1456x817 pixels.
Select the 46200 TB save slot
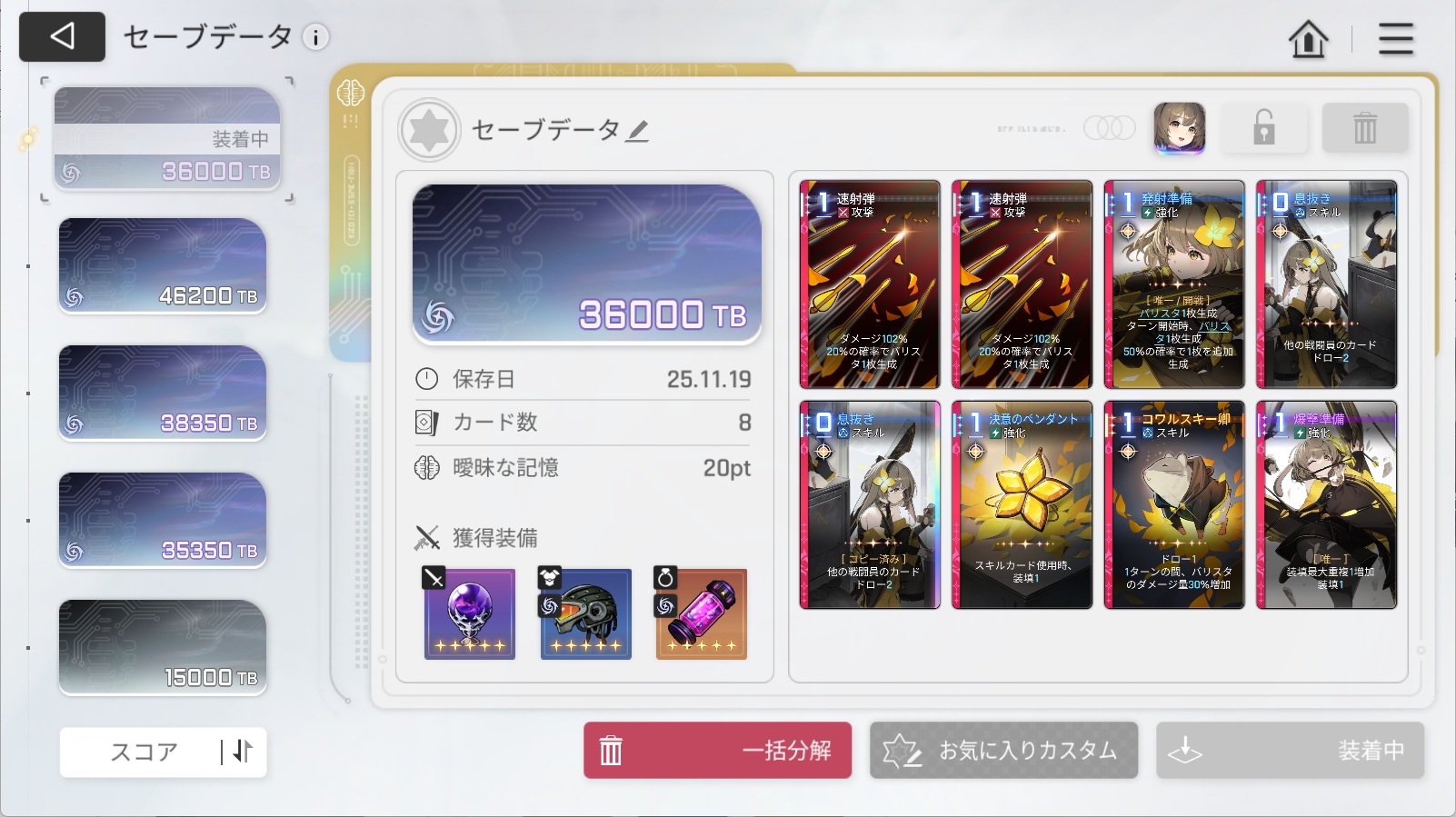[x=163, y=266]
